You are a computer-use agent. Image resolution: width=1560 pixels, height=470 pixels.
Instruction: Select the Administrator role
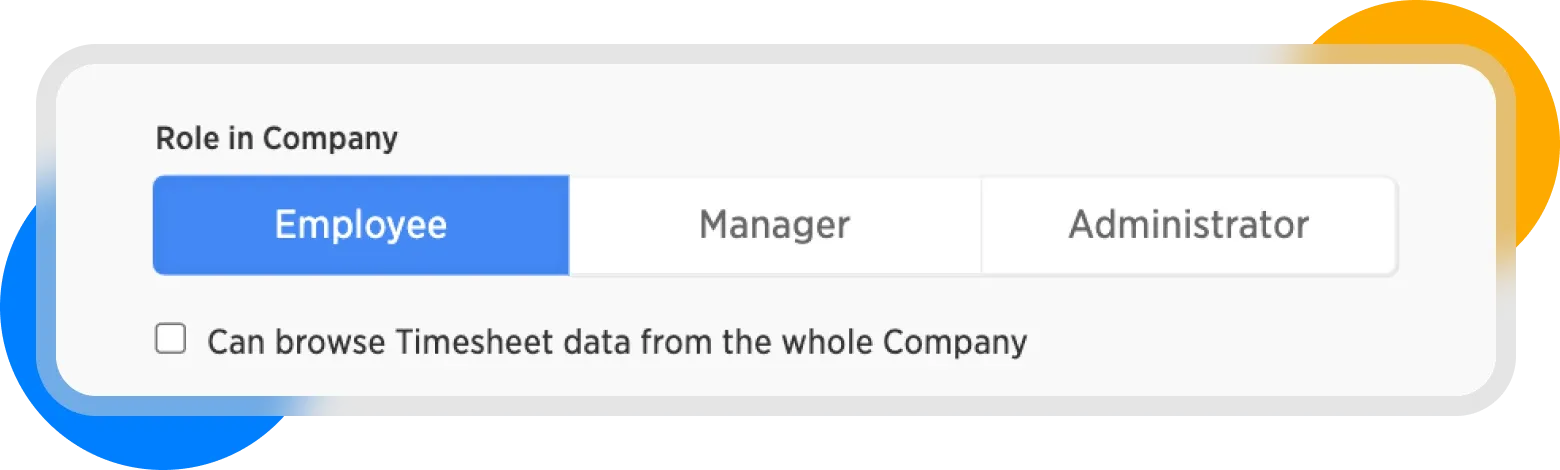pos(1188,225)
